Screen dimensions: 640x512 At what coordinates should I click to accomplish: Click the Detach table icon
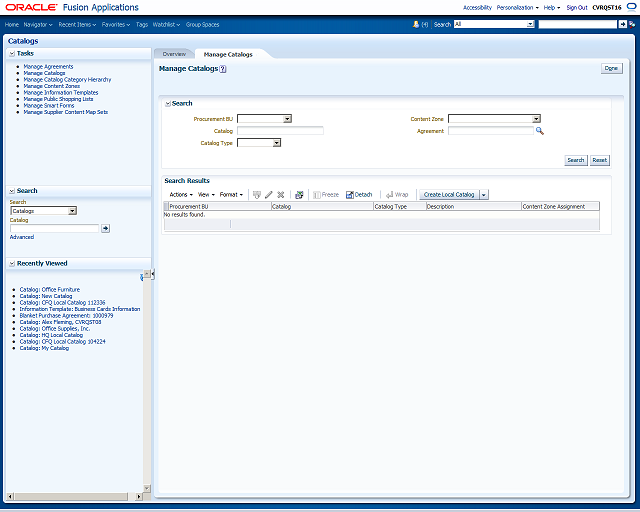(x=349, y=195)
